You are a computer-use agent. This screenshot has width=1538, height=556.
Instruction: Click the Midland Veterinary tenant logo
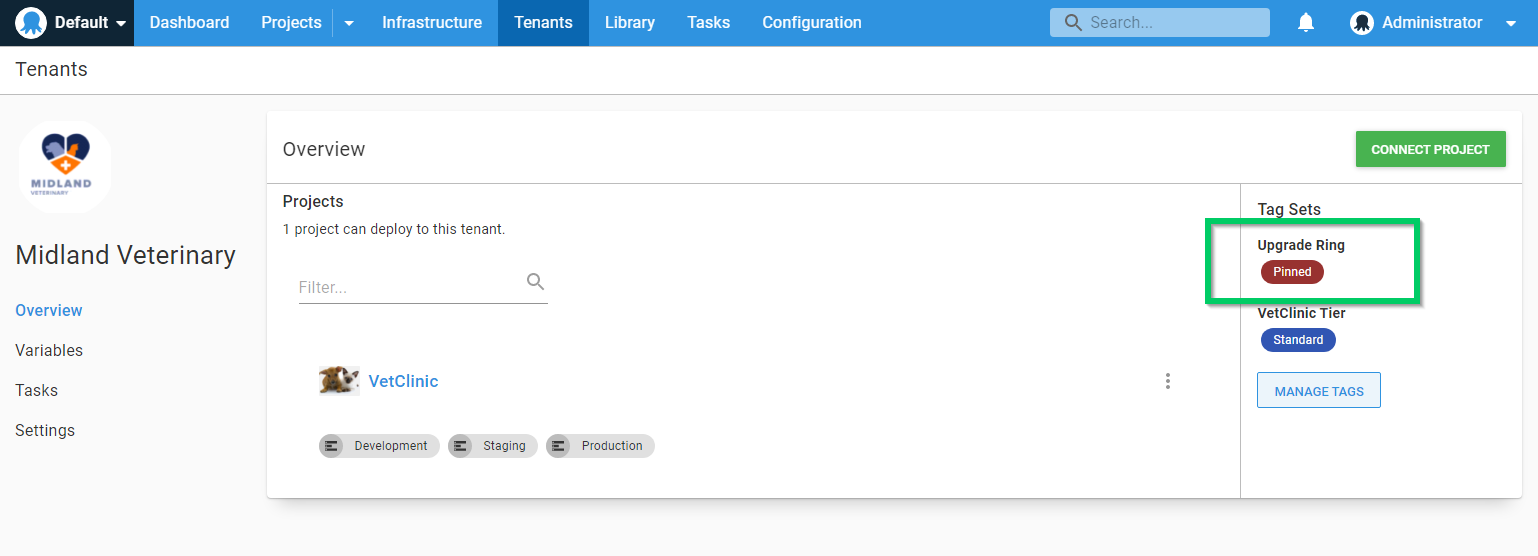64,167
